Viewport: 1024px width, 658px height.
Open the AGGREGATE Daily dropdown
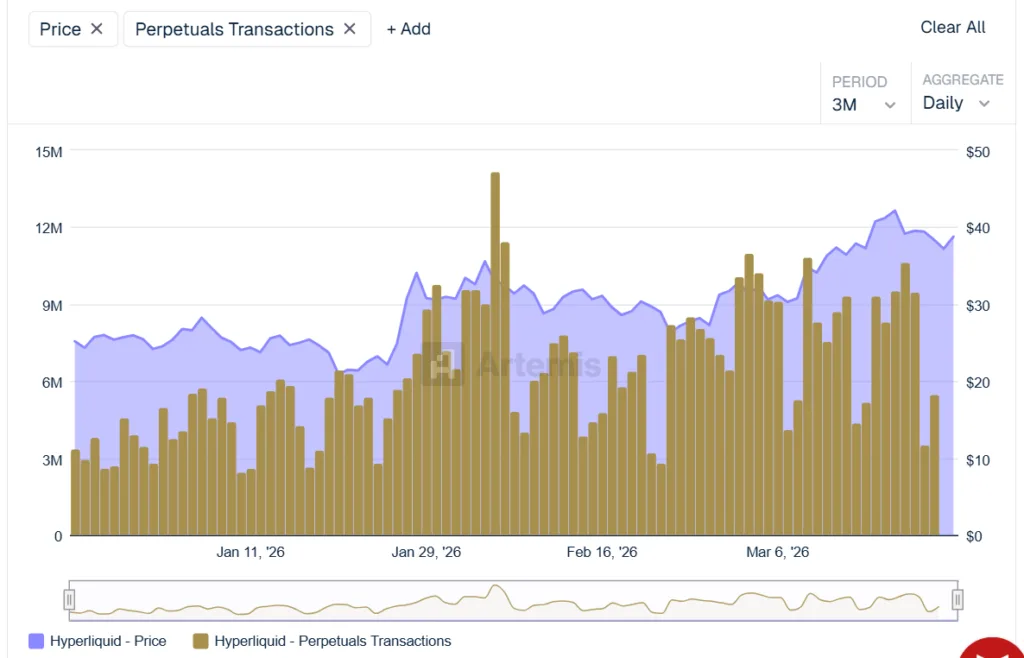pos(958,103)
